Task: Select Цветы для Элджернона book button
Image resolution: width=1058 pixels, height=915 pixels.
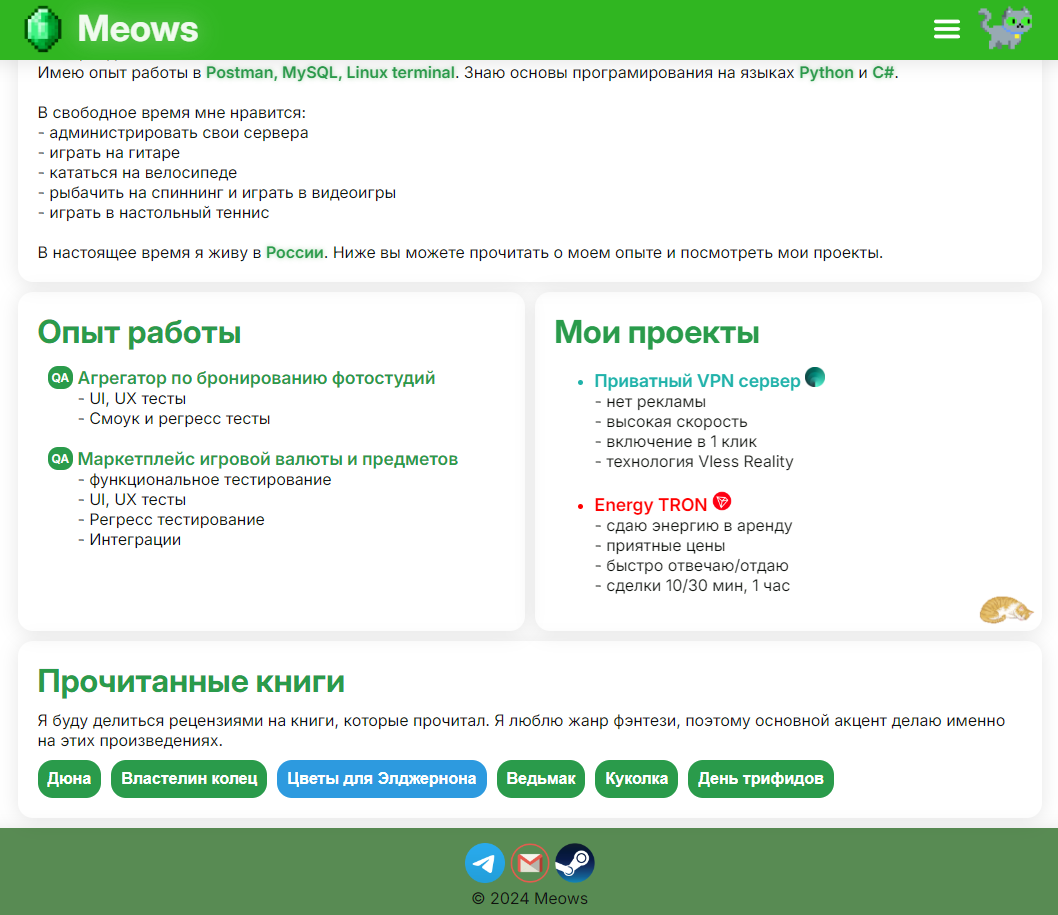Action: (382, 779)
